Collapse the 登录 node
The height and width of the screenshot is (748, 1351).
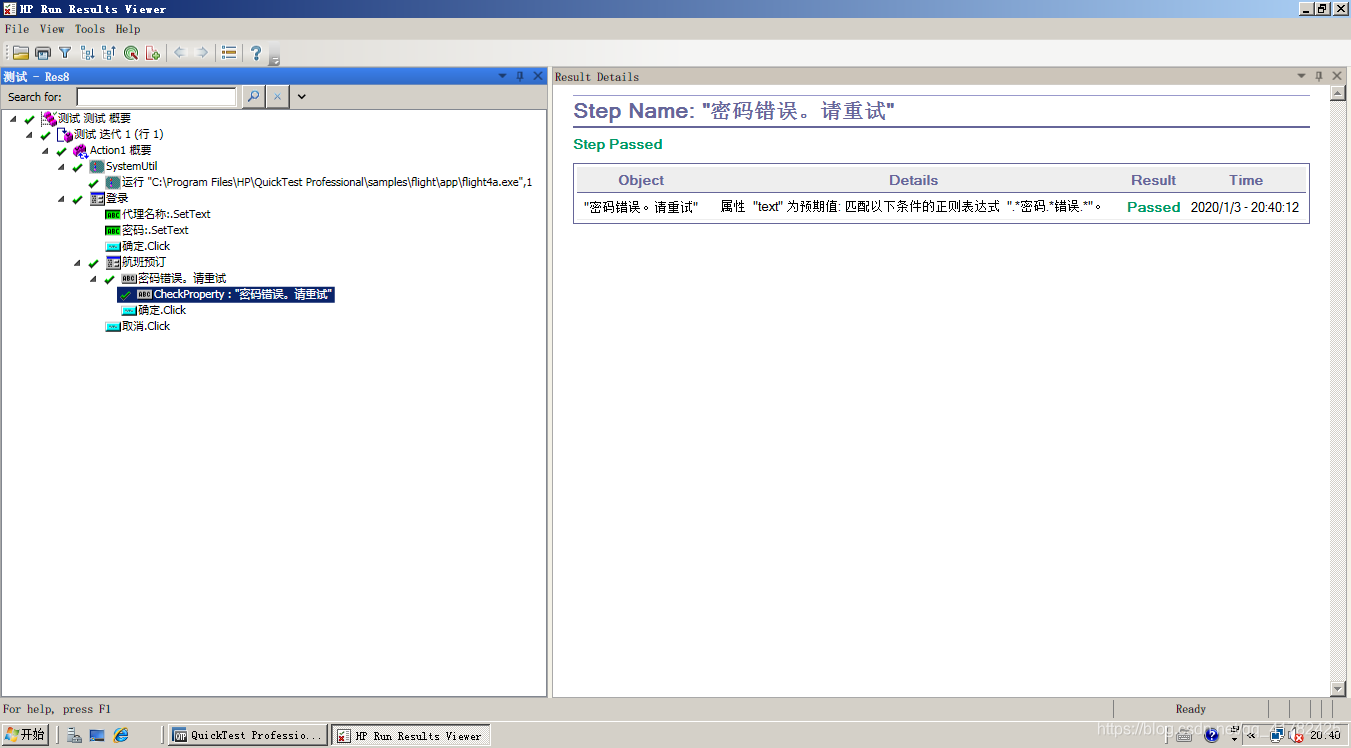coord(62,199)
